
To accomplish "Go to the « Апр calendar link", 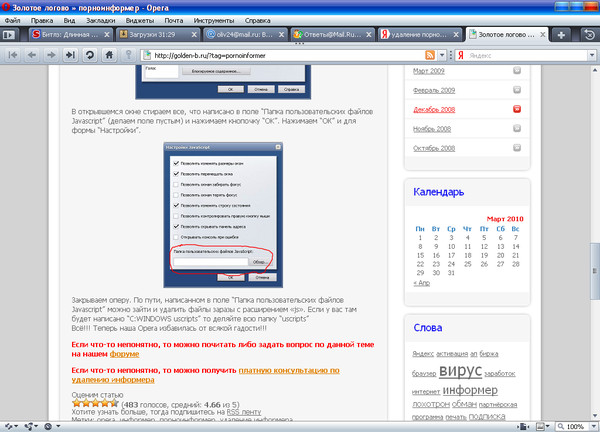I will point(421,283).
